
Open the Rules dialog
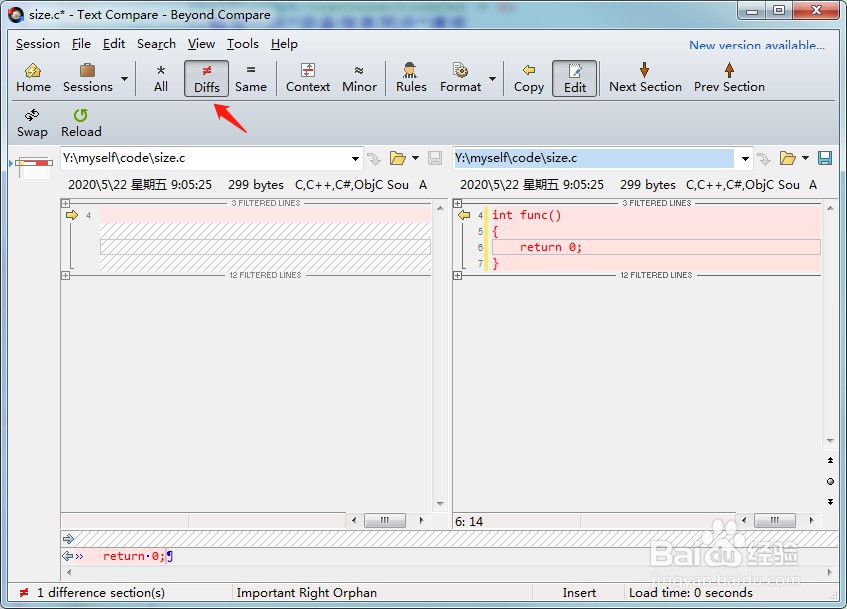tap(411, 78)
